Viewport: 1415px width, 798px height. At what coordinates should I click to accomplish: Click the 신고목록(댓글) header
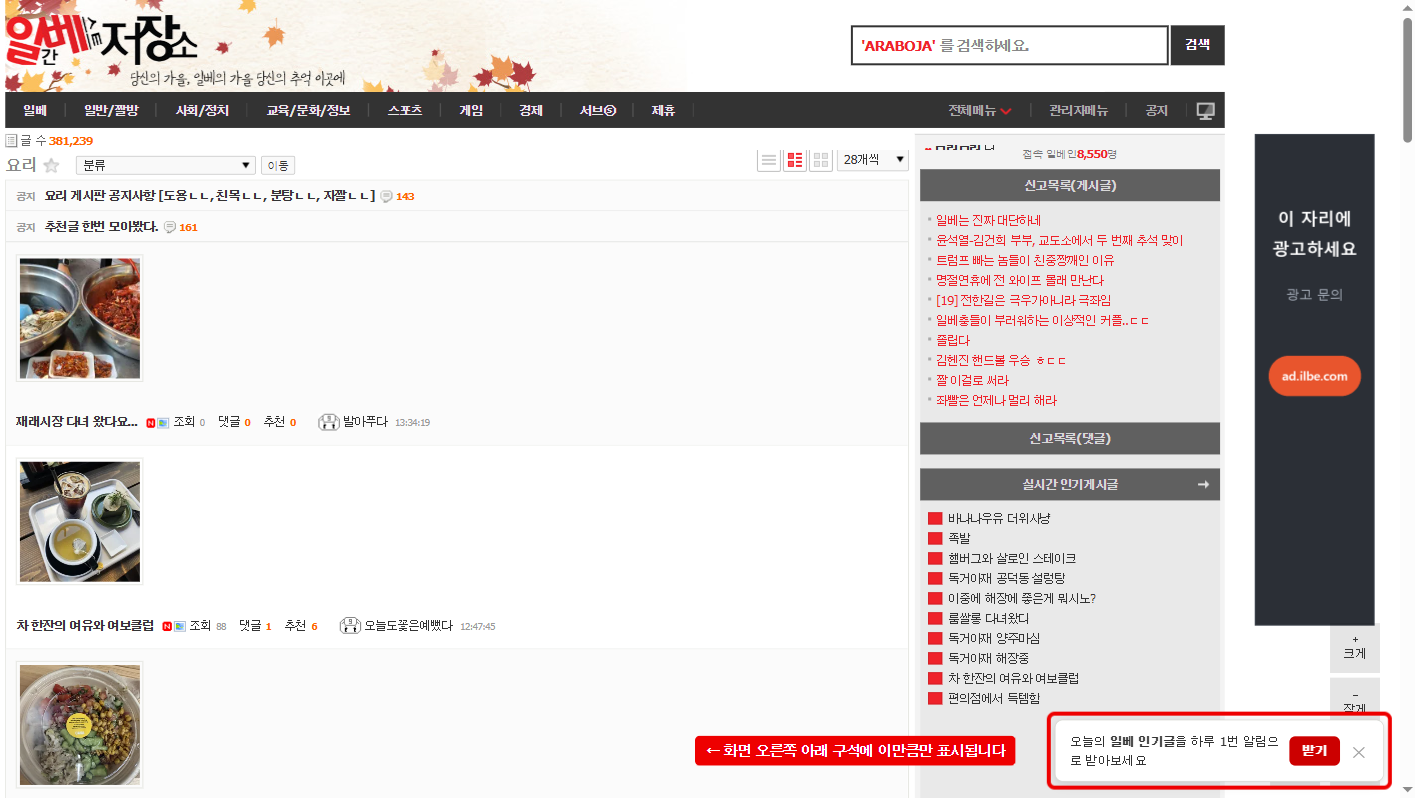[1070, 438]
